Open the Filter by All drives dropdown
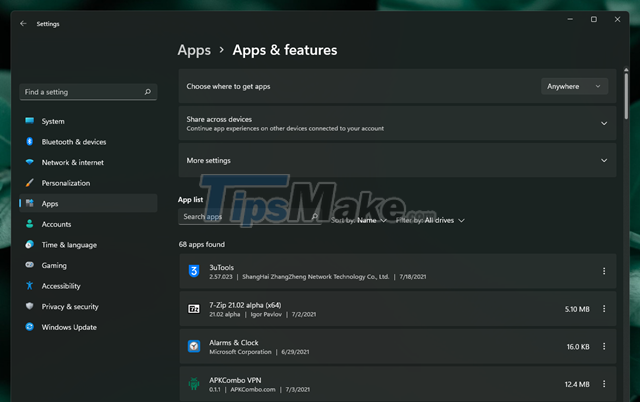This screenshot has height=402, width=640. [430, 220]
